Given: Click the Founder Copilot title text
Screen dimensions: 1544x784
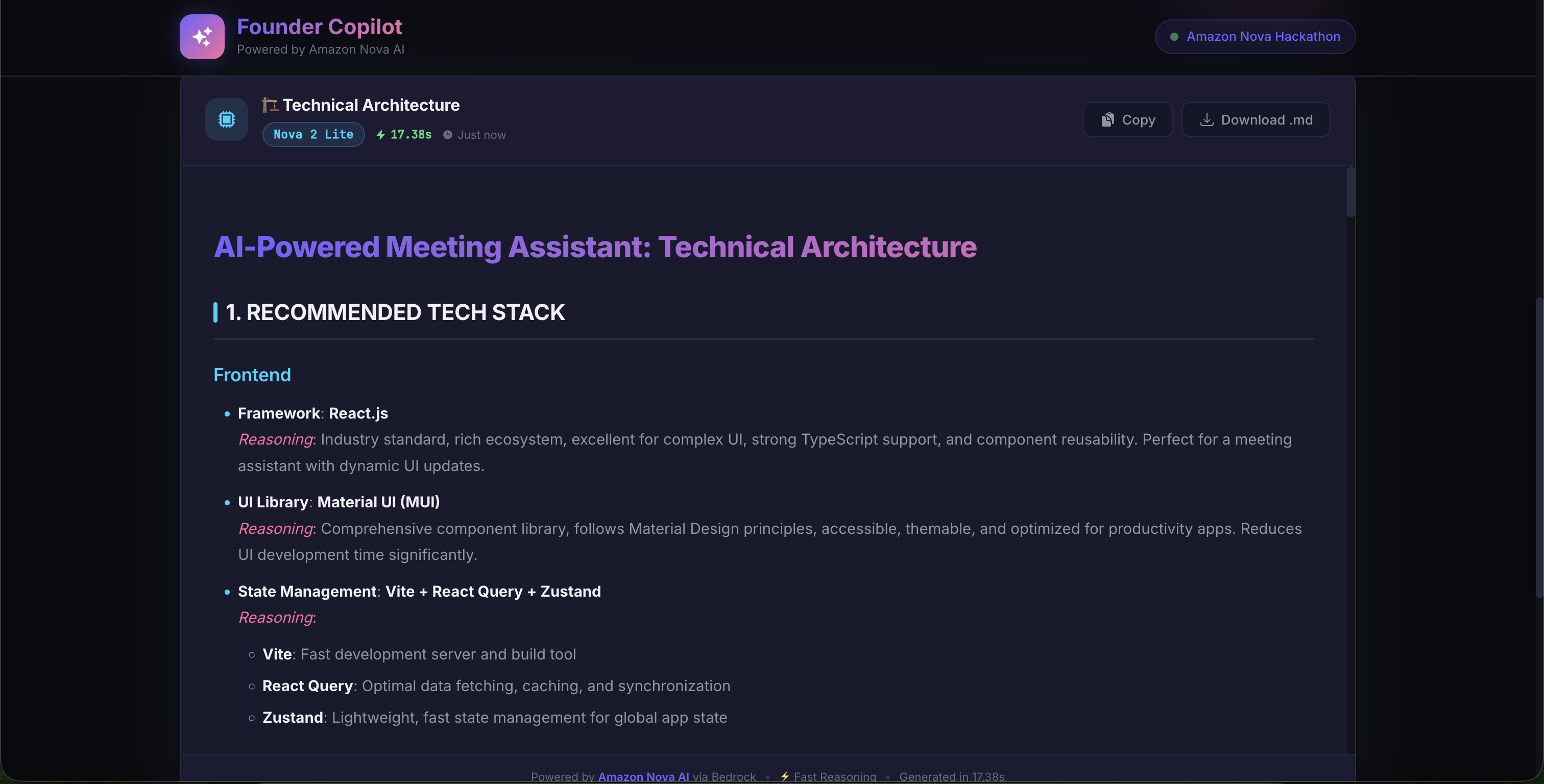Looking at the screenshot, I should coord(319,27).
